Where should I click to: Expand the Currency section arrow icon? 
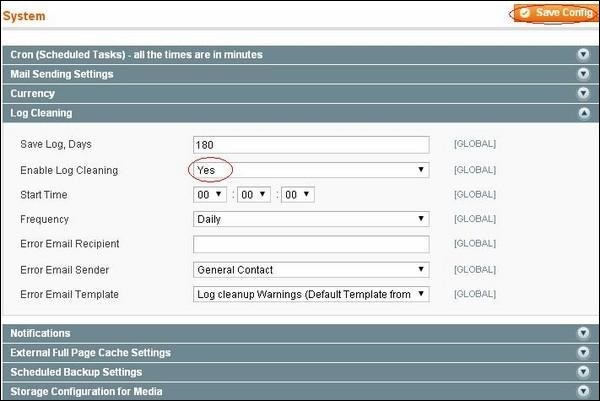583,93
